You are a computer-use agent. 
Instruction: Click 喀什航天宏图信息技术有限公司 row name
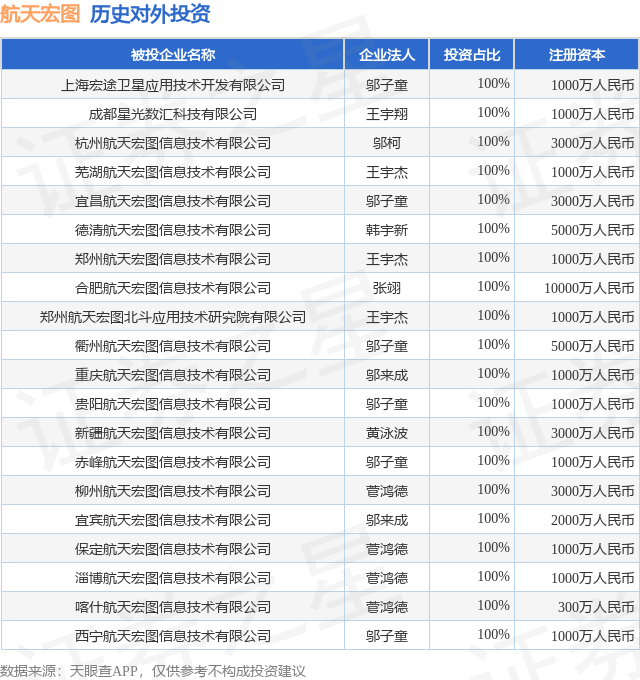(173, 608)
